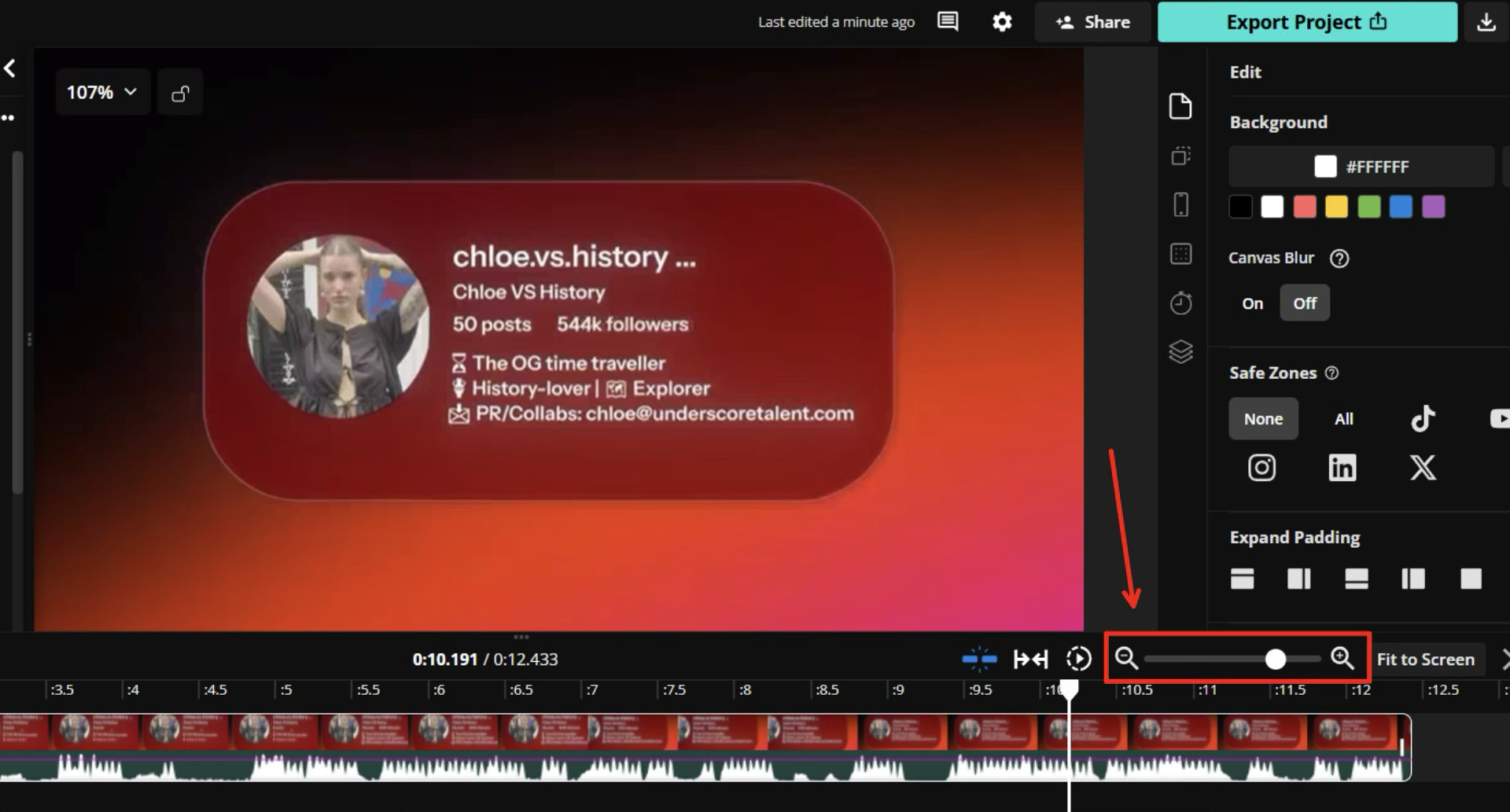Click Fit to Screen button
This screenshot has width=1510, height=812.
coord(1426,659)
